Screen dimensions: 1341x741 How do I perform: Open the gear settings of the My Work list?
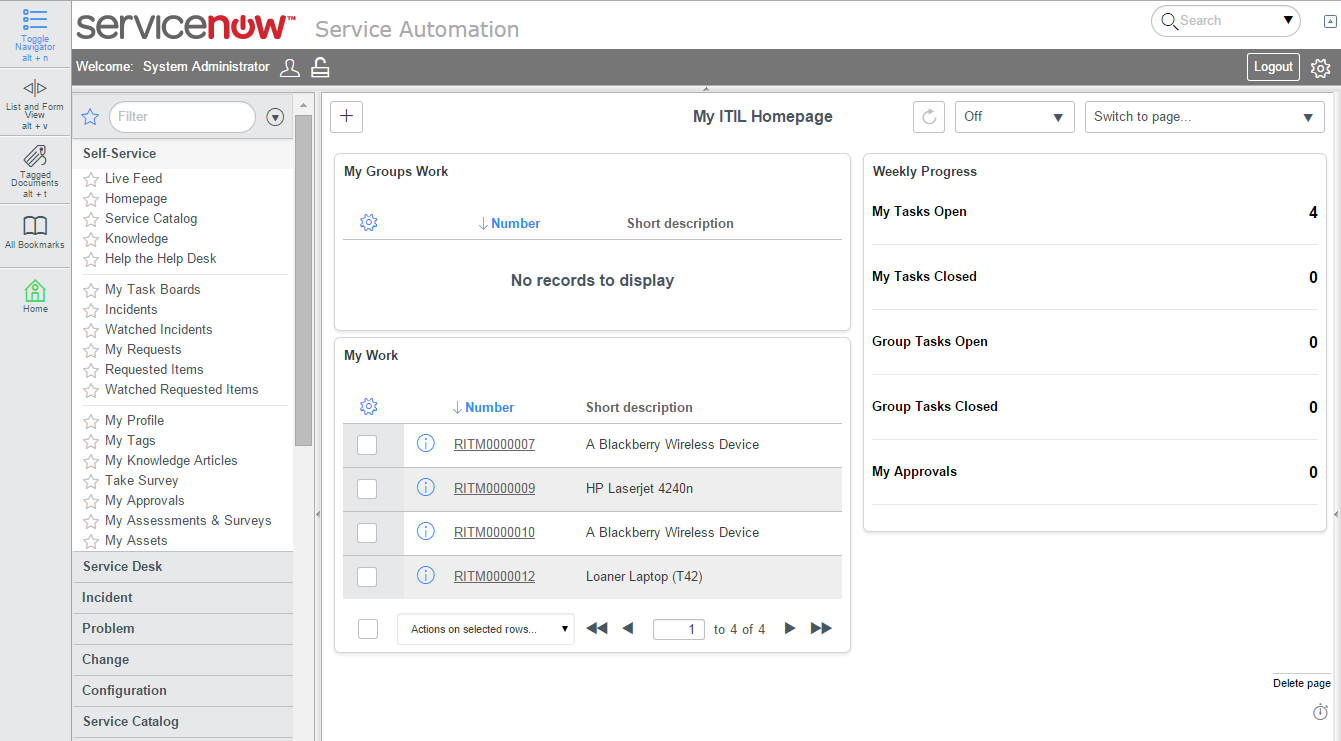(x=368, y=406)
